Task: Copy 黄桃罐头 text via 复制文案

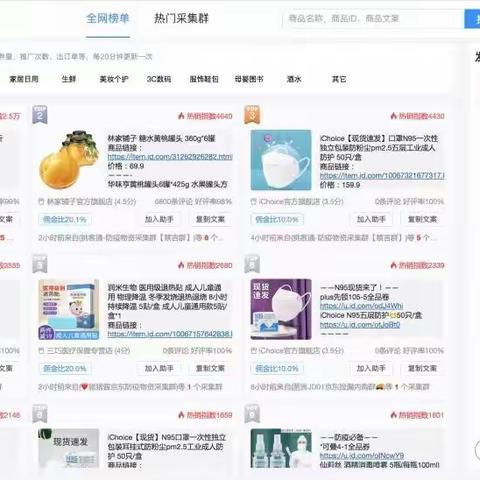Action: 210,219
